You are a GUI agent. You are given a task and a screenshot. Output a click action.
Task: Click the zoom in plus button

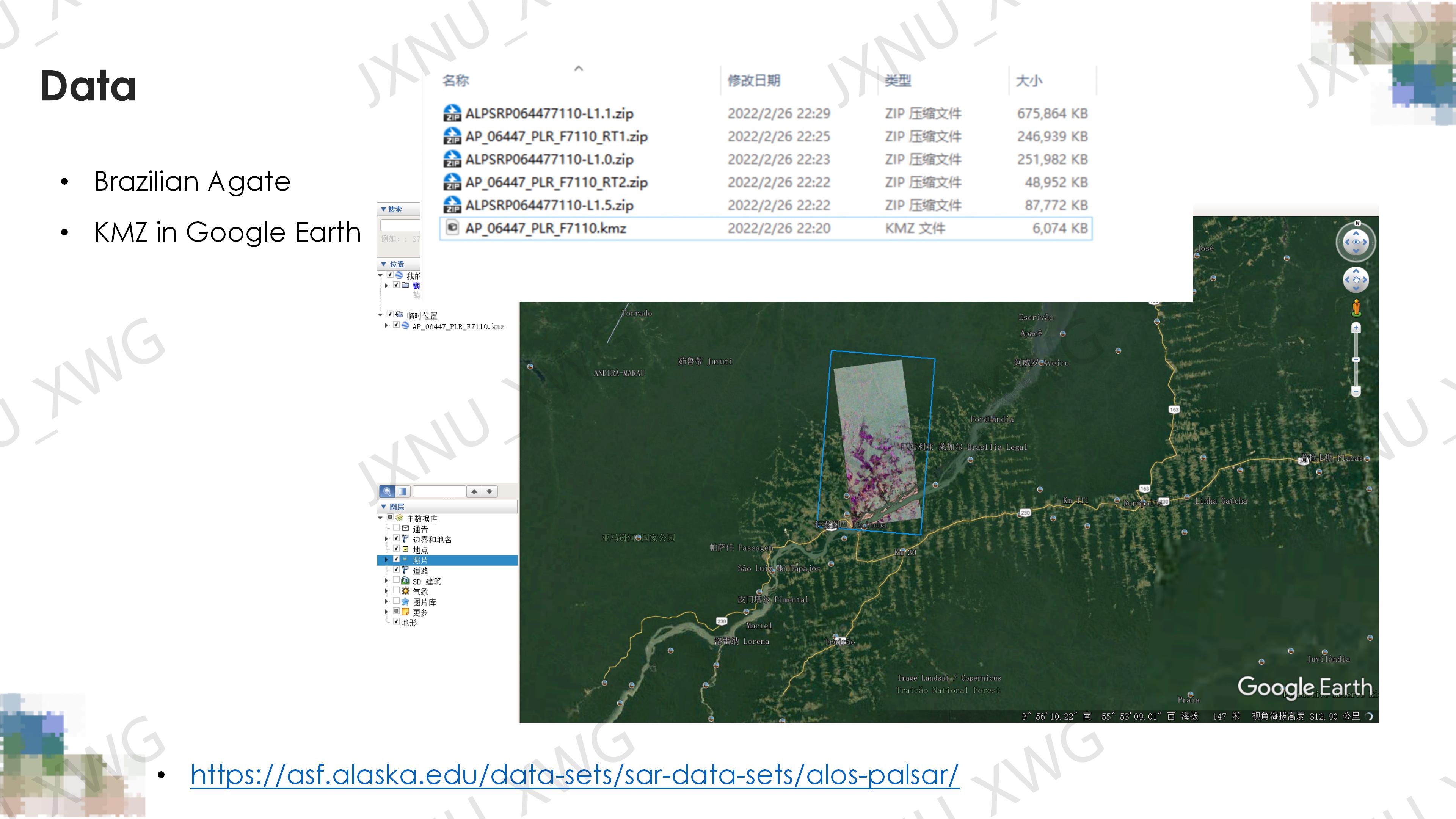[1356, 328]
